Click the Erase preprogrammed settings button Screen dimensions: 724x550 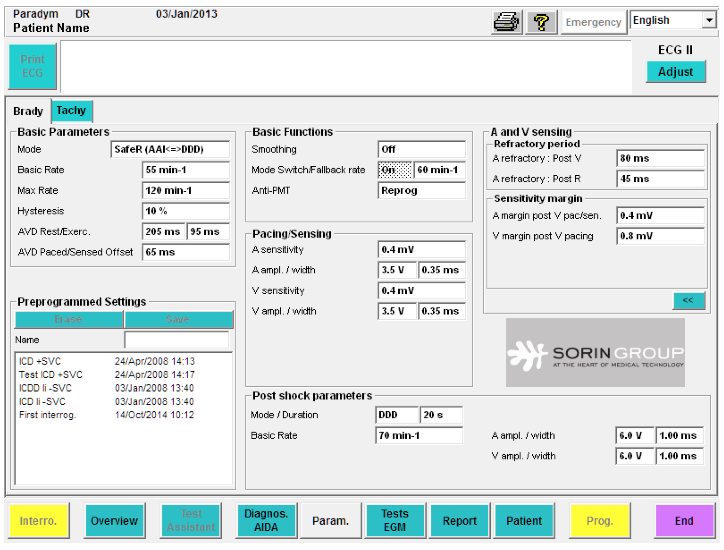tap(69, 320)
